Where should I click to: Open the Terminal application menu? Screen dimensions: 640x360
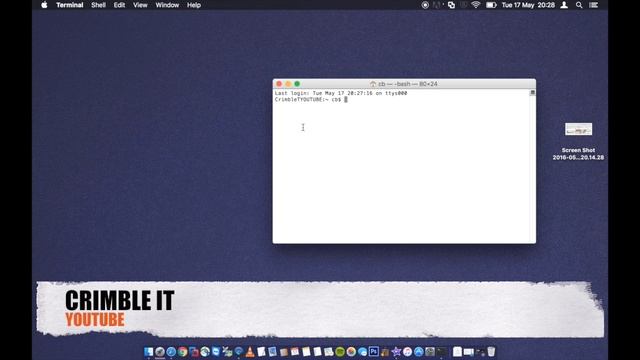(x=69, y=5)
